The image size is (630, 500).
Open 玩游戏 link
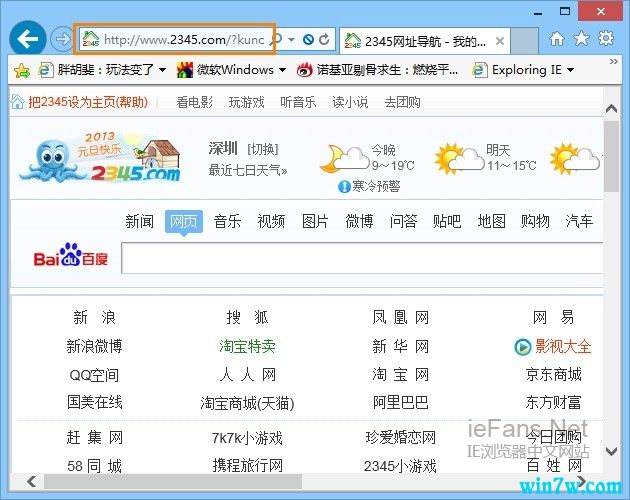(x=247, y=102)
